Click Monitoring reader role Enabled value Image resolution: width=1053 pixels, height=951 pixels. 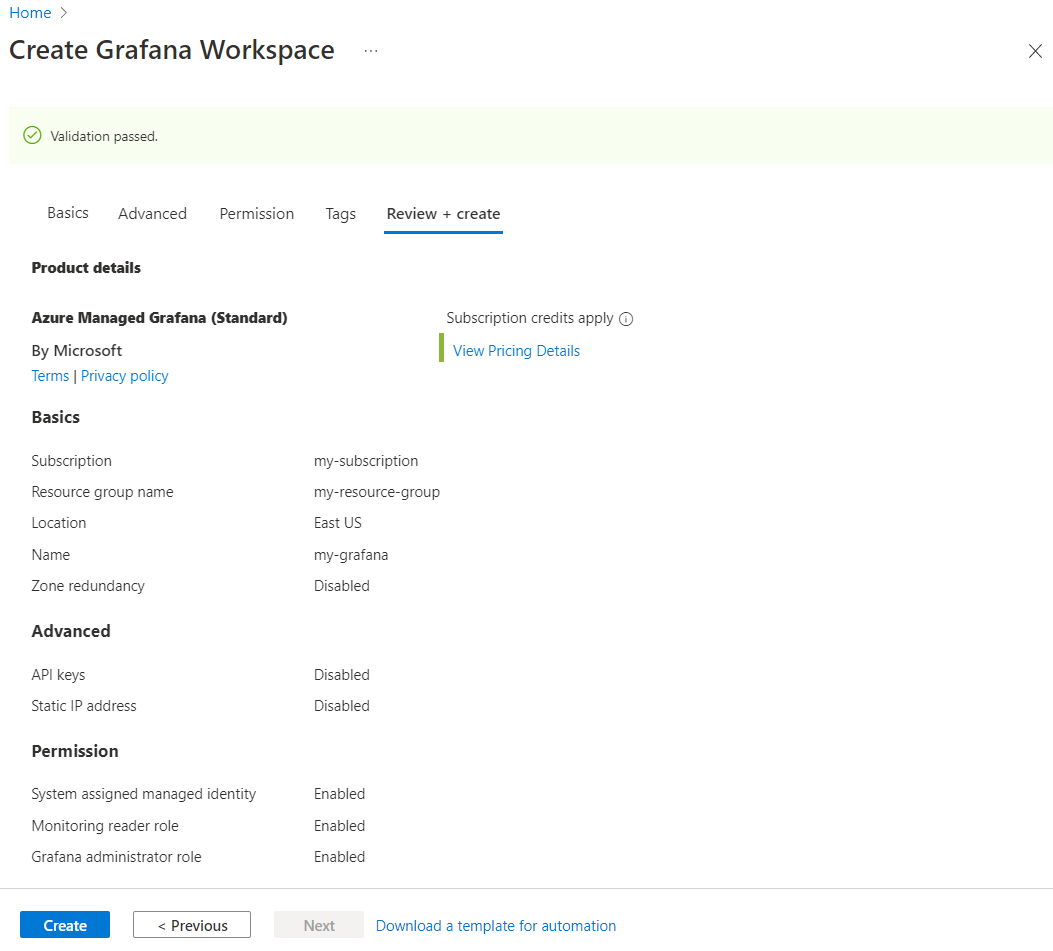pos(340,825)
